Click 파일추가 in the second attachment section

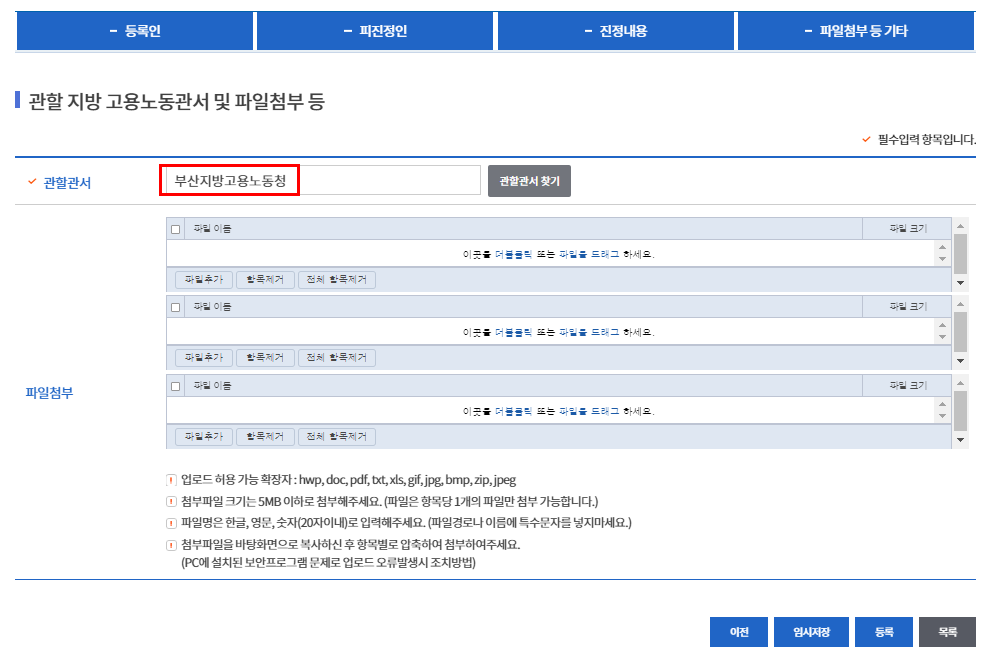204,357
